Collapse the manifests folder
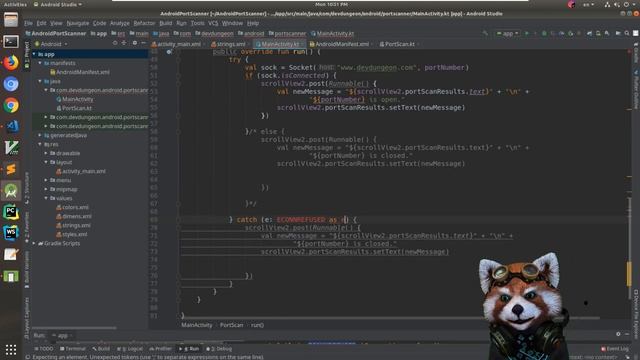Screen dimensions: 640x360 (x=40, y=63)
